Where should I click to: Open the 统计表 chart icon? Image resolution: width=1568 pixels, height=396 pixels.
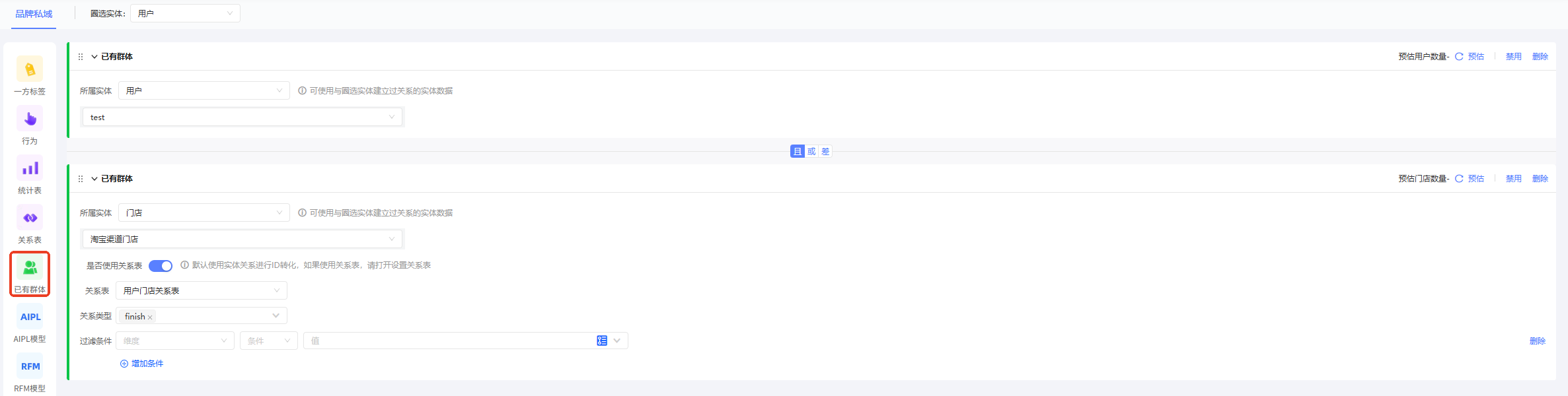(x=30, y=168)
